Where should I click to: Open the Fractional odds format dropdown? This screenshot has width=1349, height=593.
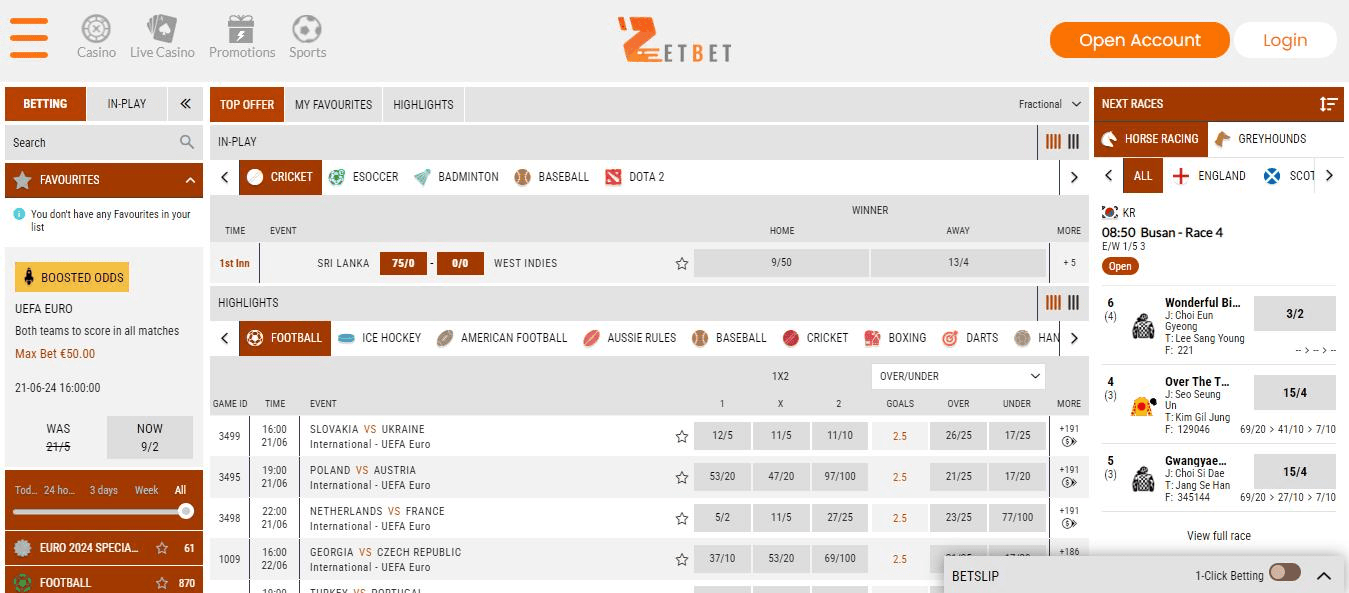pos(1050,104)
